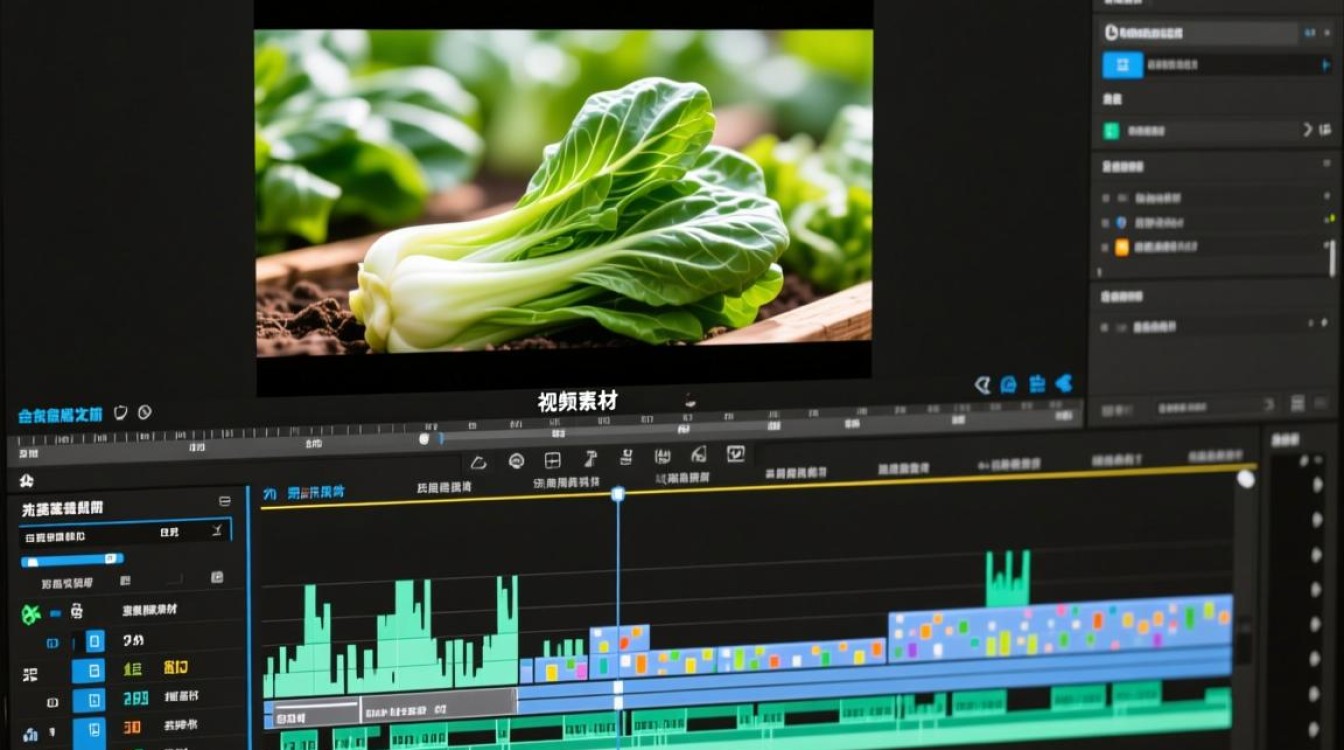The image size is (1344, 750).
Task: Click the checkmark box icon in timeline toolbar
Action: pyautogui.click(x=736, y=454)
